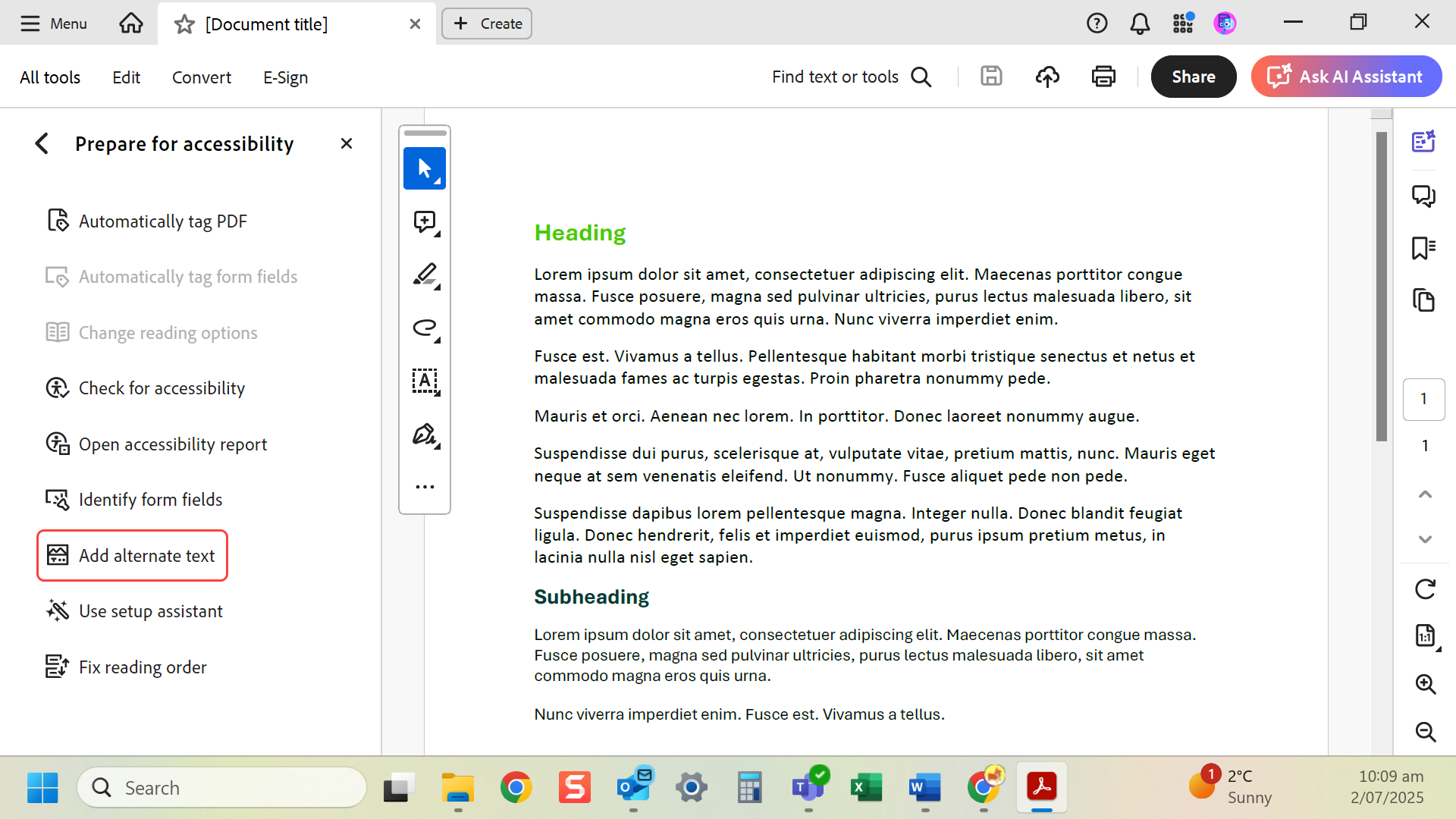Screen dimensions: 1456x819
Task: Print the document
Action: (1103, 77)
